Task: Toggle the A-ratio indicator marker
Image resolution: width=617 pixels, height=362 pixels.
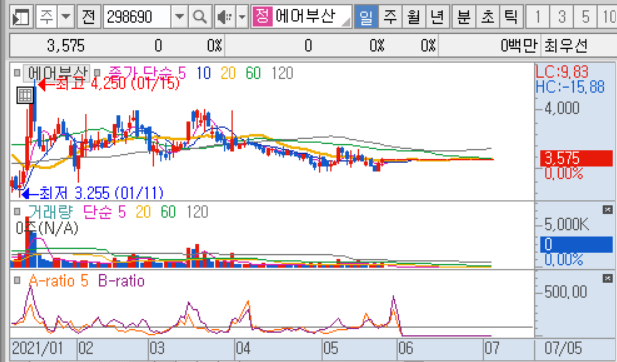Action: tap(17, 281)
